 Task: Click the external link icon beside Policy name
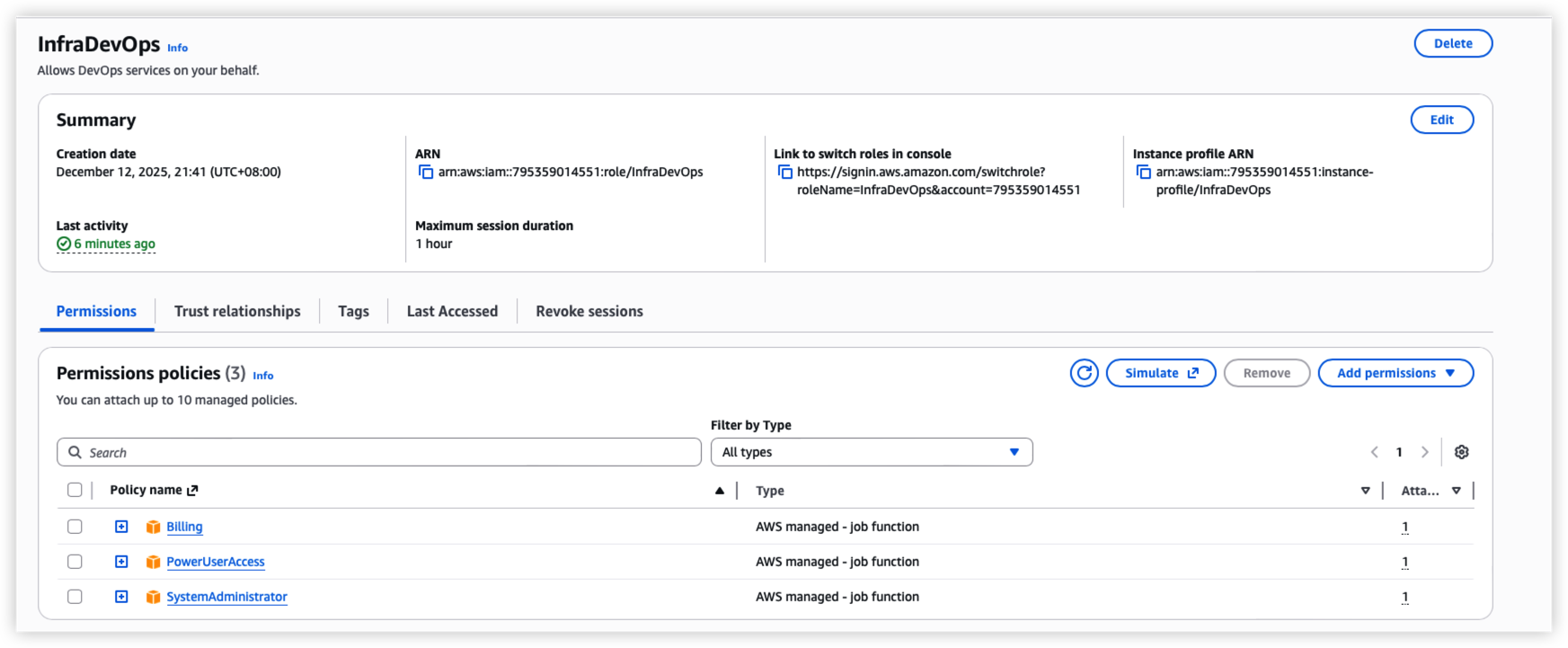(x=192, y=491)
